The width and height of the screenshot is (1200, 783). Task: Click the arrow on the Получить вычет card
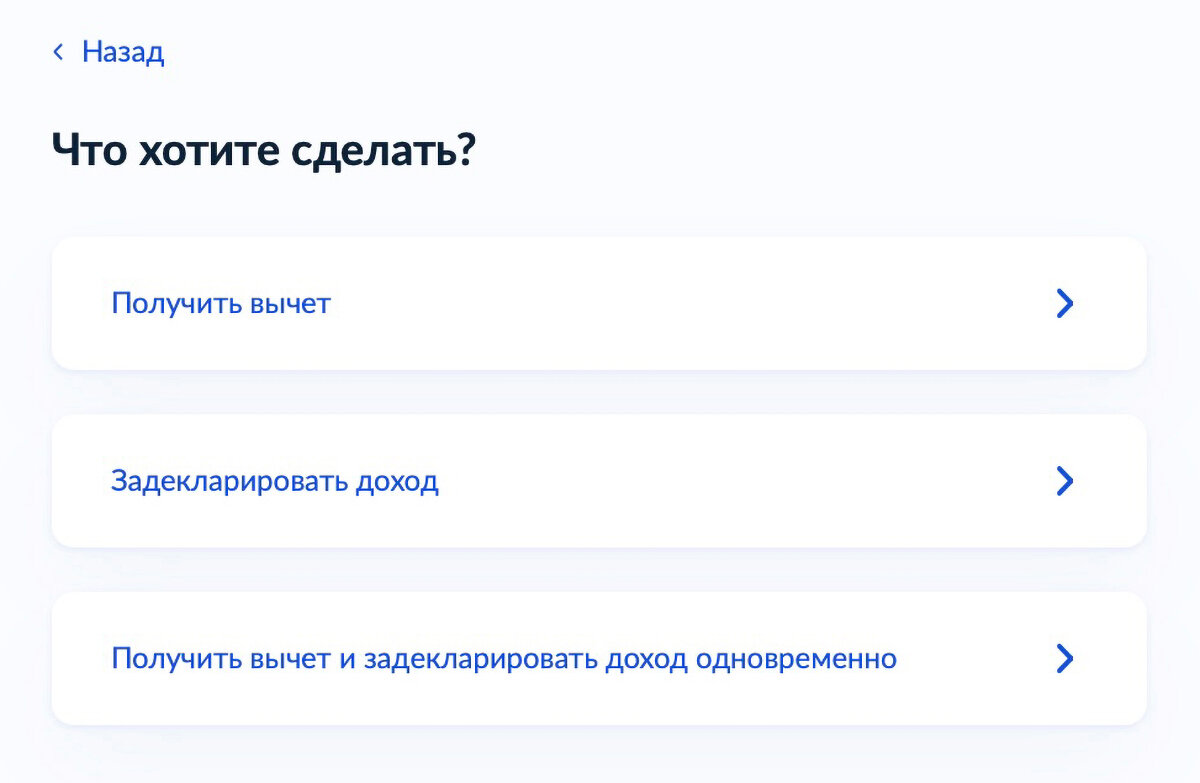[x=1065, y=303]
